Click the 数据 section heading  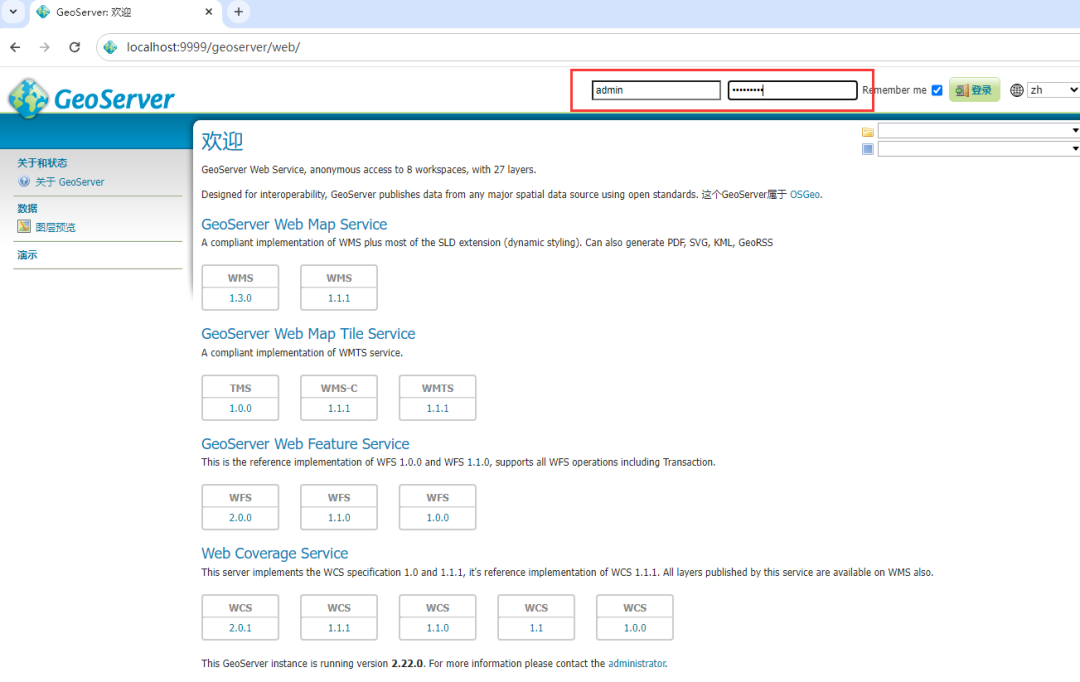(x=27, y=208)
